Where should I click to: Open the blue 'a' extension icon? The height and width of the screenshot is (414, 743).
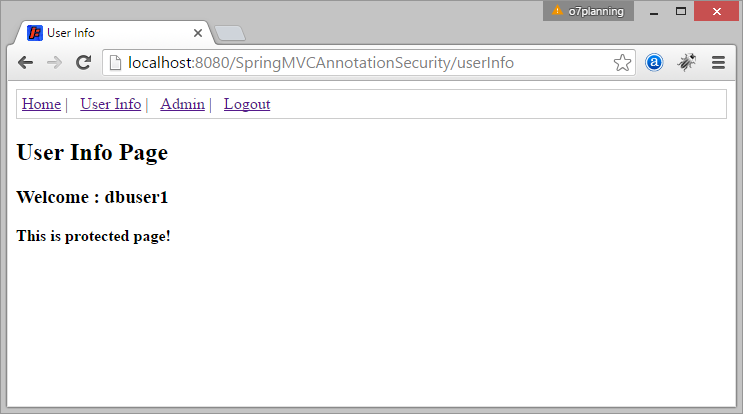pyautogui.click(x=654, y=63)
